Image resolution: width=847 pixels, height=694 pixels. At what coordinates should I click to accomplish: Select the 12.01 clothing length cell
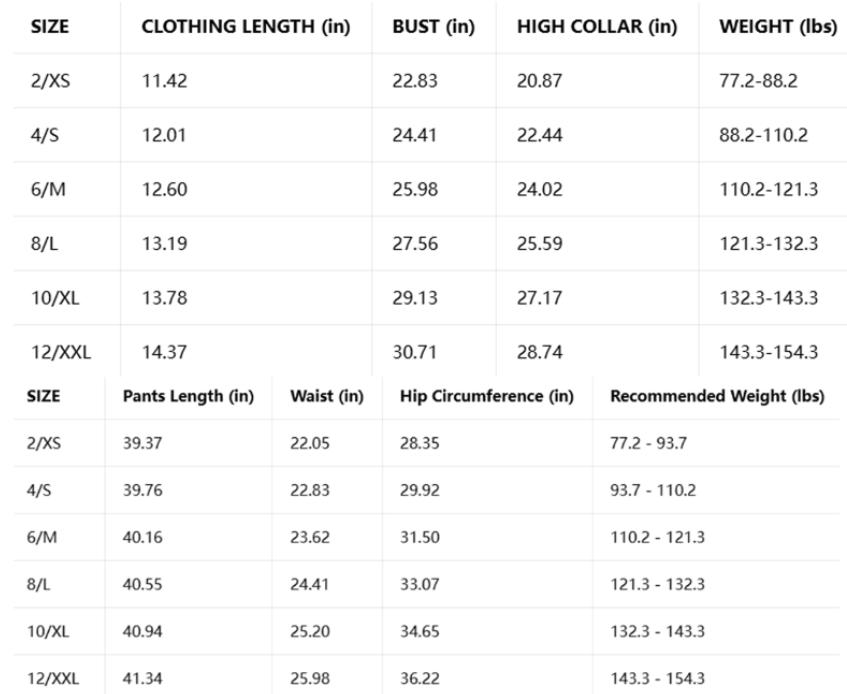[x=164, y=135]
